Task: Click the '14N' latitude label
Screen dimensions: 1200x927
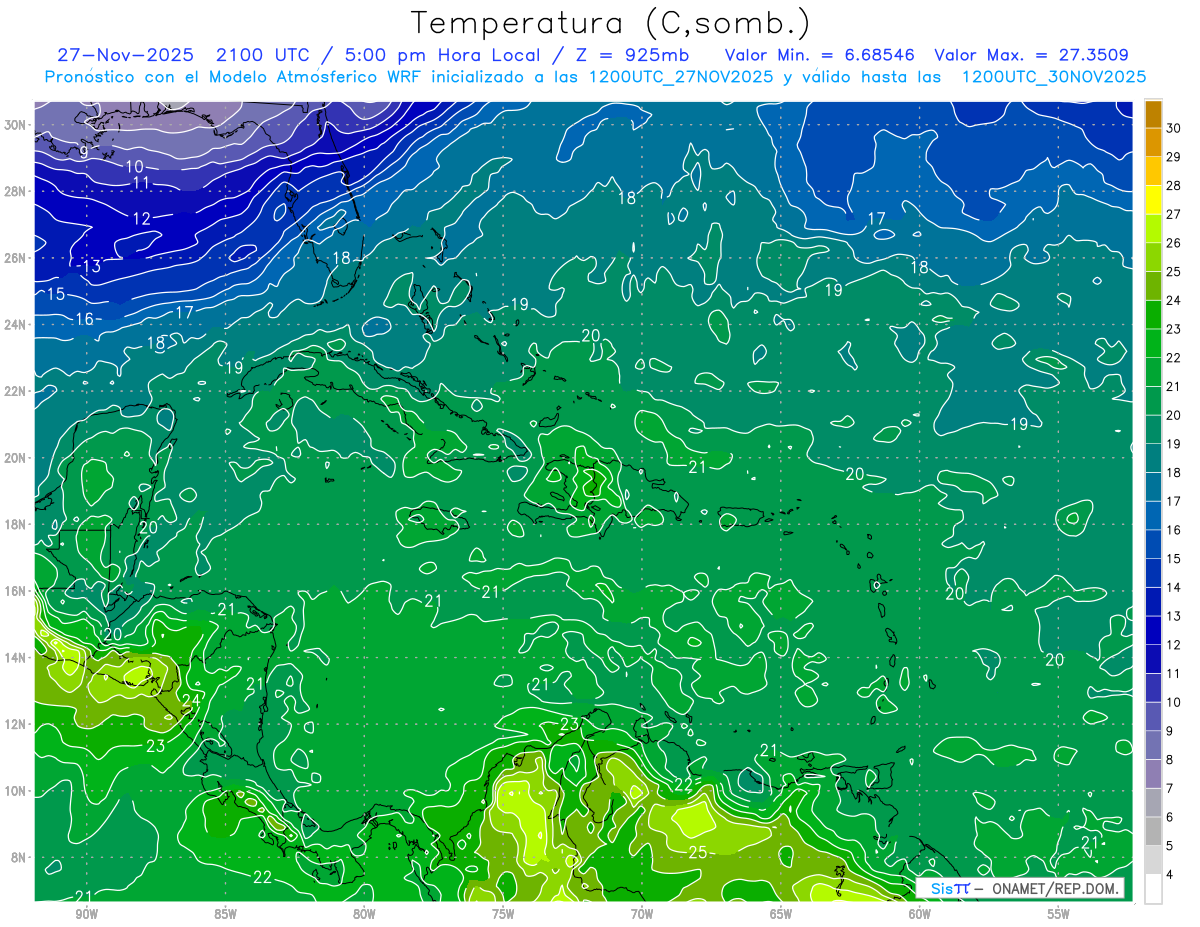Action: pos(15,658)
